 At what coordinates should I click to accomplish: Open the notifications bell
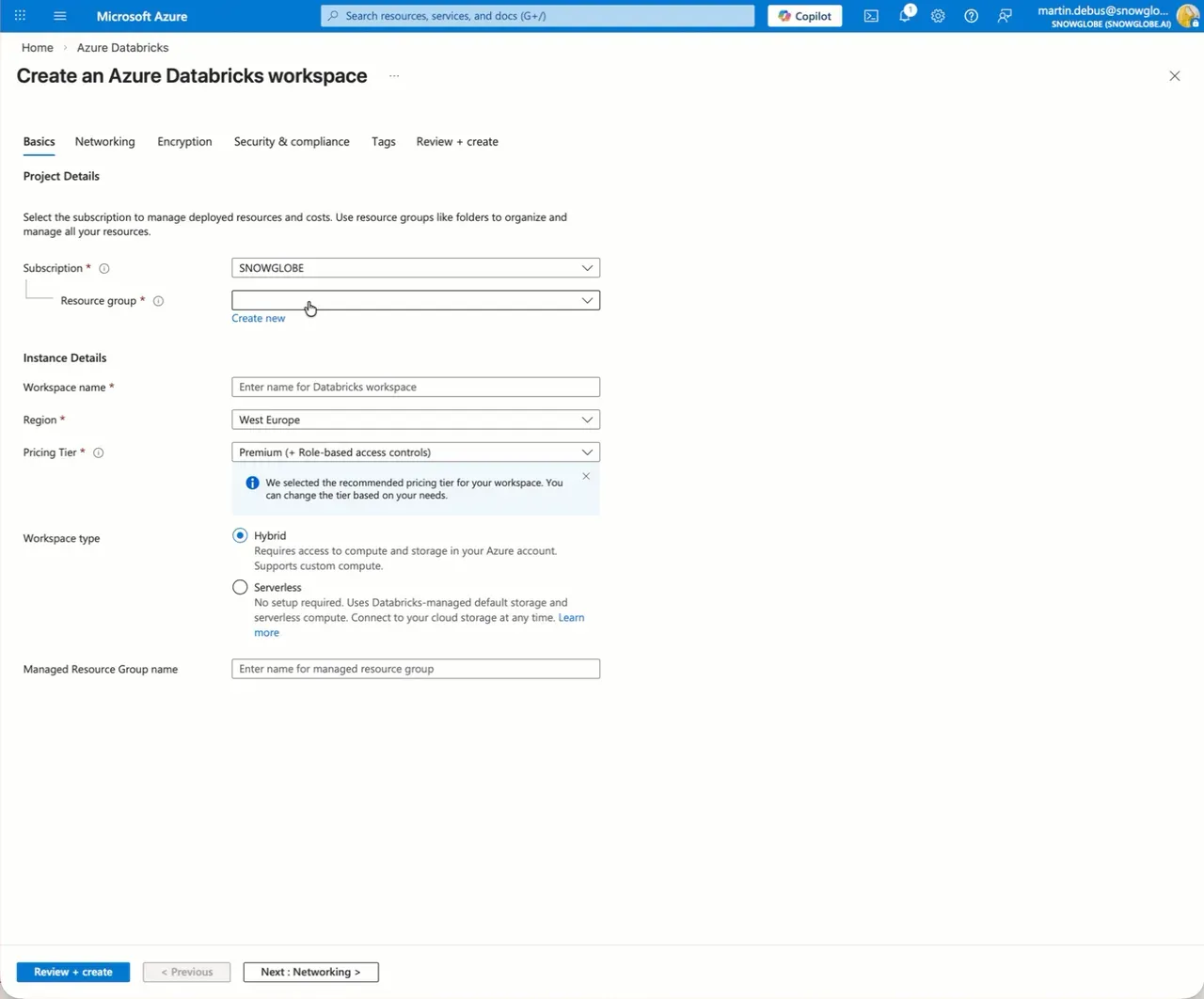click(x=905, y=15)
